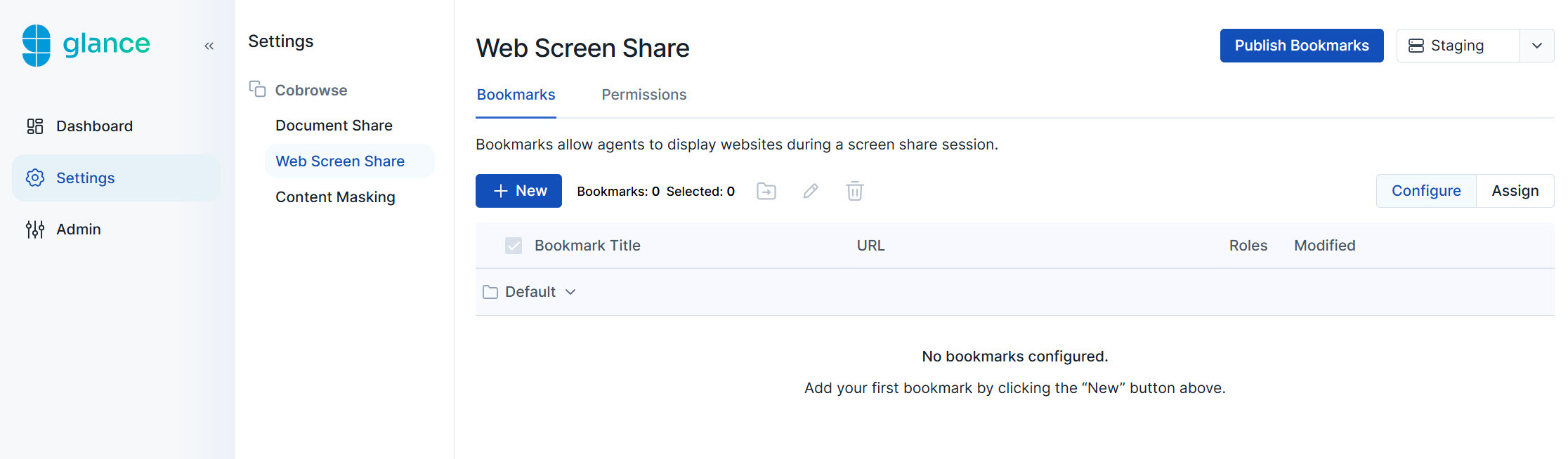The image size is (1568, 459).
Task: Expand the Default folder chevron
Action: pos(570,292)
